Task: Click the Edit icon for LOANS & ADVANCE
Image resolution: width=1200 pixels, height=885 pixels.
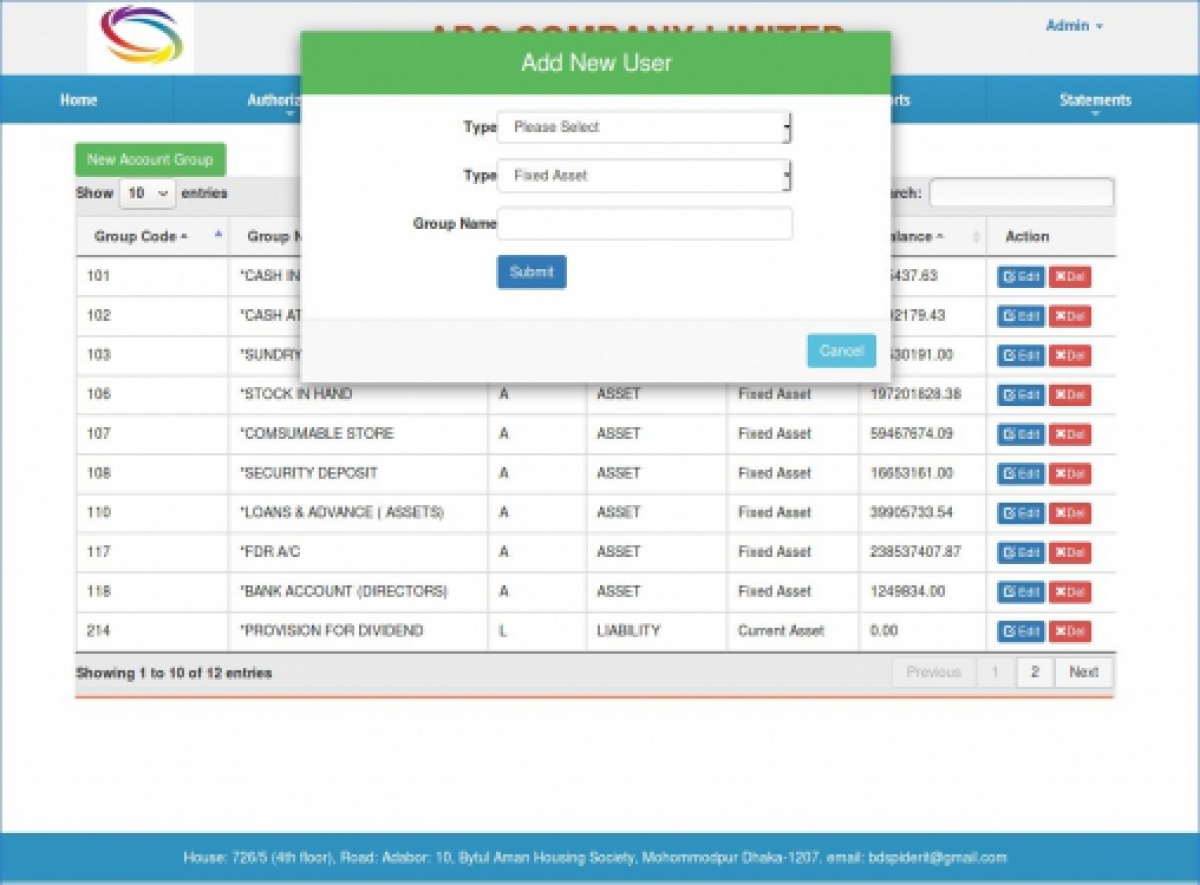Action: (x=1019, y=512)
